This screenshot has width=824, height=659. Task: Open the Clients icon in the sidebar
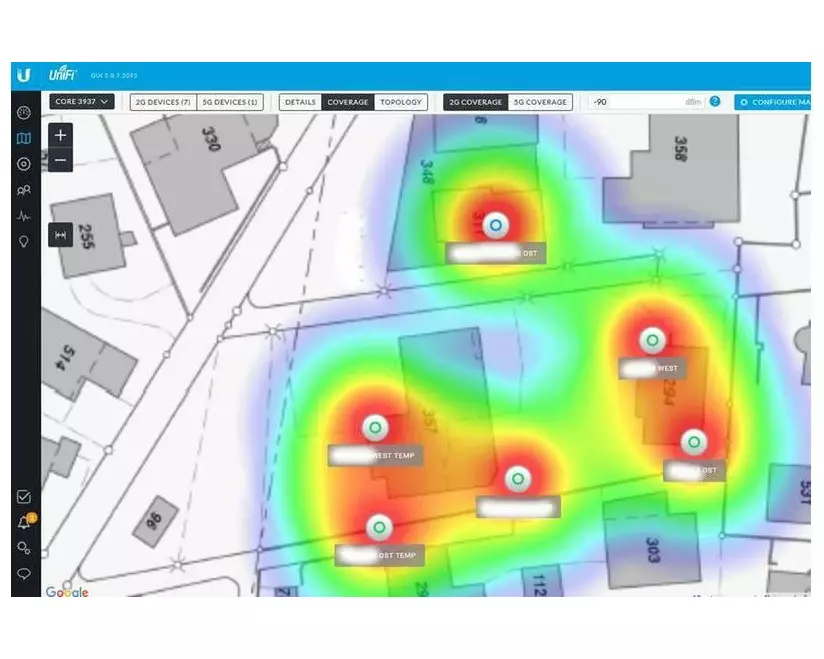coord(24,190)
